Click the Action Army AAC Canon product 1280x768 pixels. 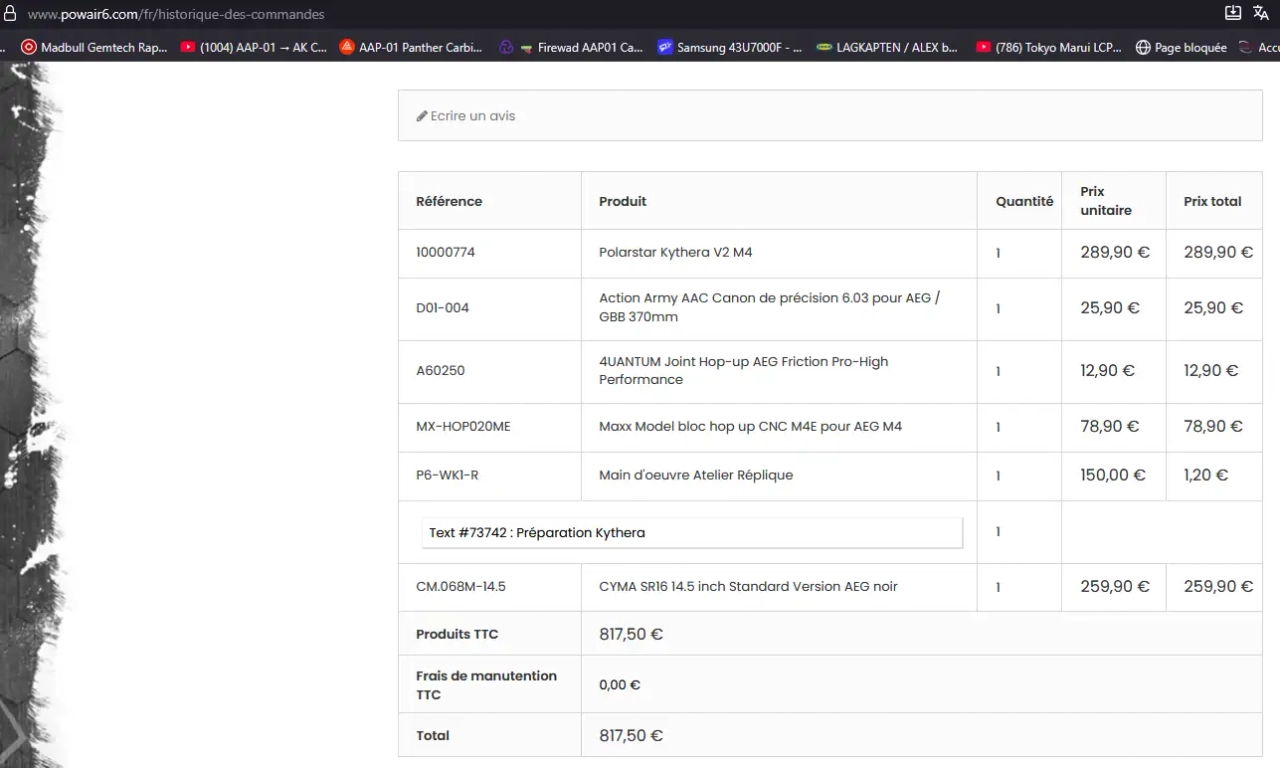pyautogui.click(x=768, y=307)
